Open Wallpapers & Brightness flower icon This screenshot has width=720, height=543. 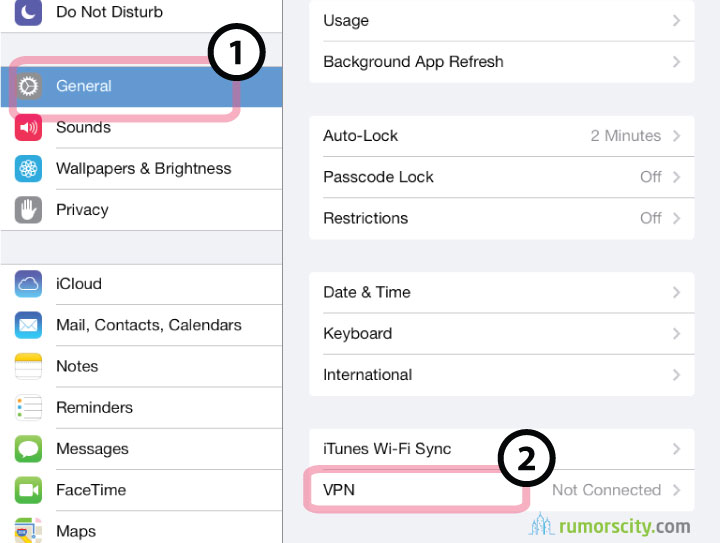[28, 168]
